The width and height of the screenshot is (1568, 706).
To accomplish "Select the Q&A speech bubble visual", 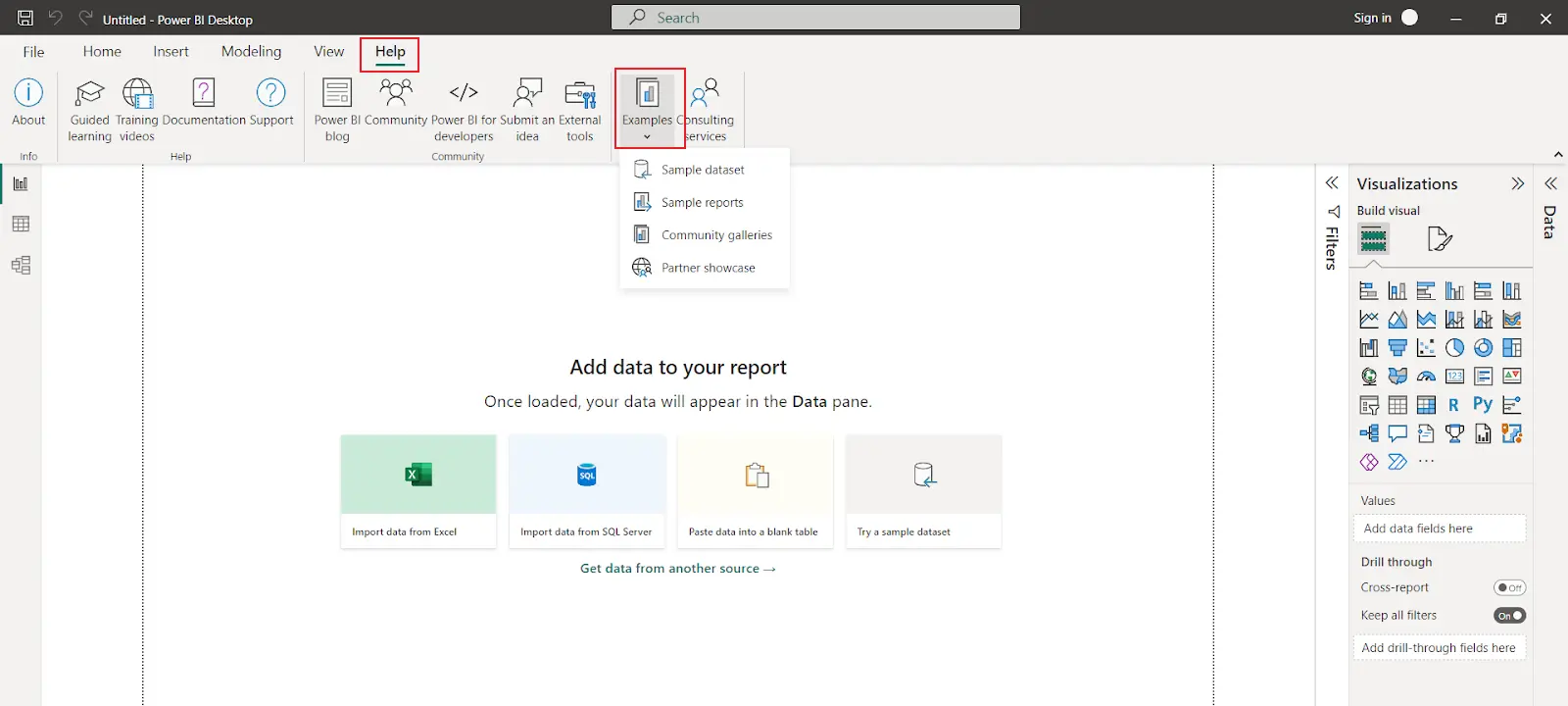I will (1397, 433).
